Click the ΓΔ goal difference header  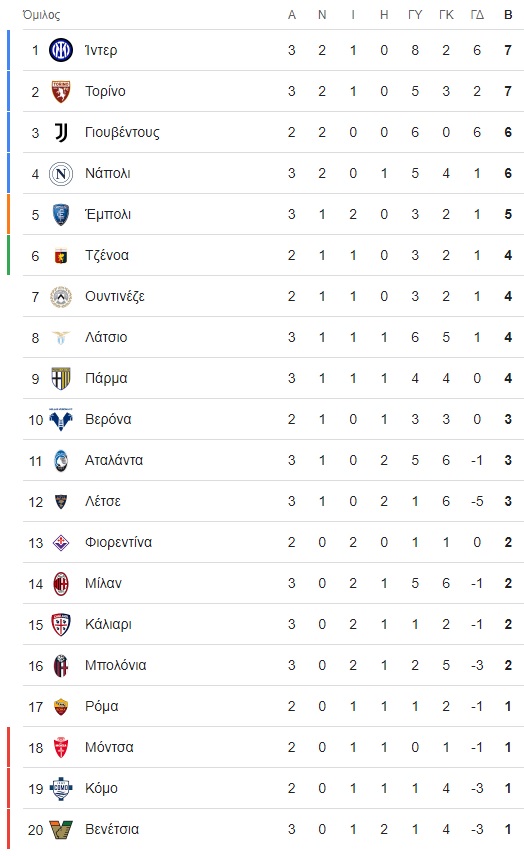(x=477, y=15)
